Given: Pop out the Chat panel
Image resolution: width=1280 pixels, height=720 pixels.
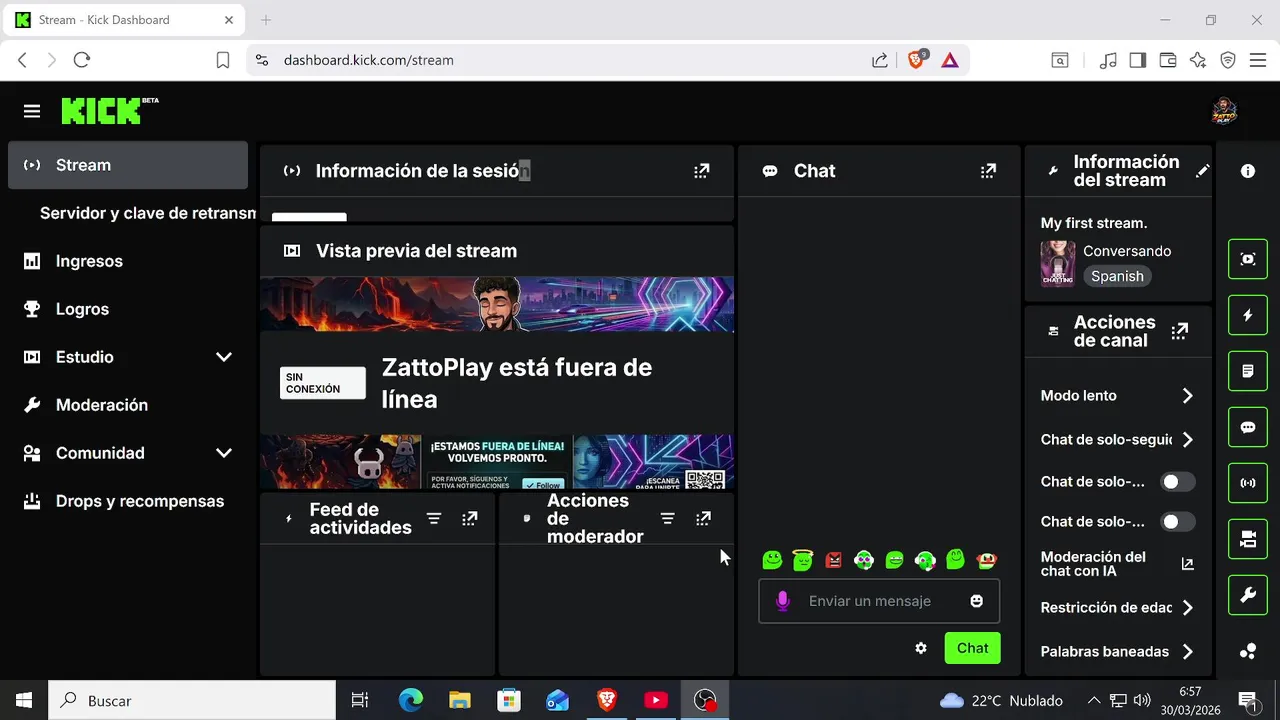Looking at the screenshot, I should pyautogui.click(x=988, y=171).
